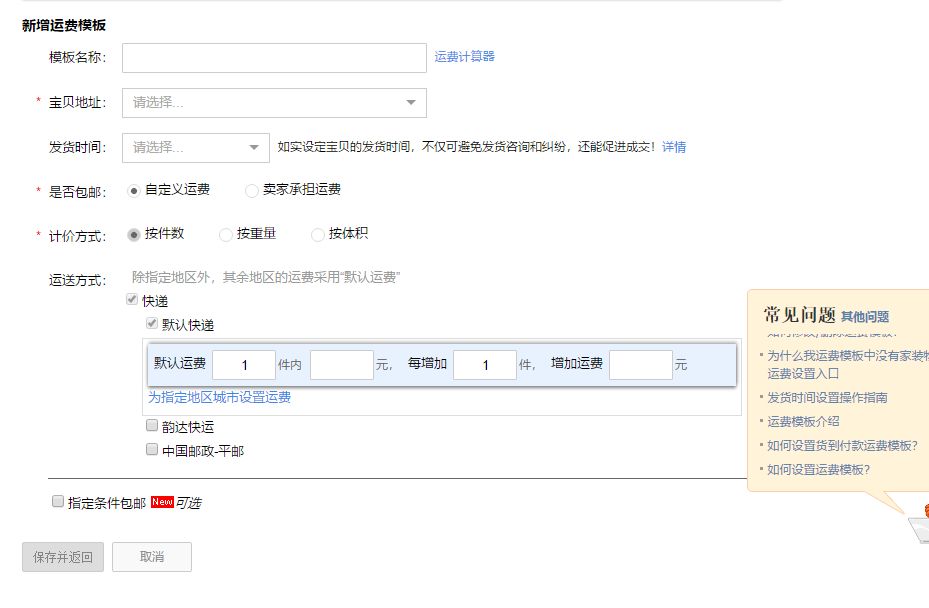
Task: Toggle the 快递 checkbox
Action: (x=132, y=300)
